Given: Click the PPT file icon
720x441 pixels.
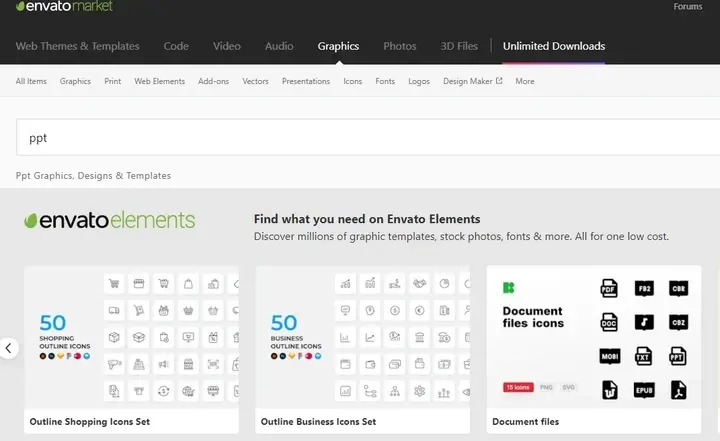Looking at the screenshot, I should (x=678, y=356).
